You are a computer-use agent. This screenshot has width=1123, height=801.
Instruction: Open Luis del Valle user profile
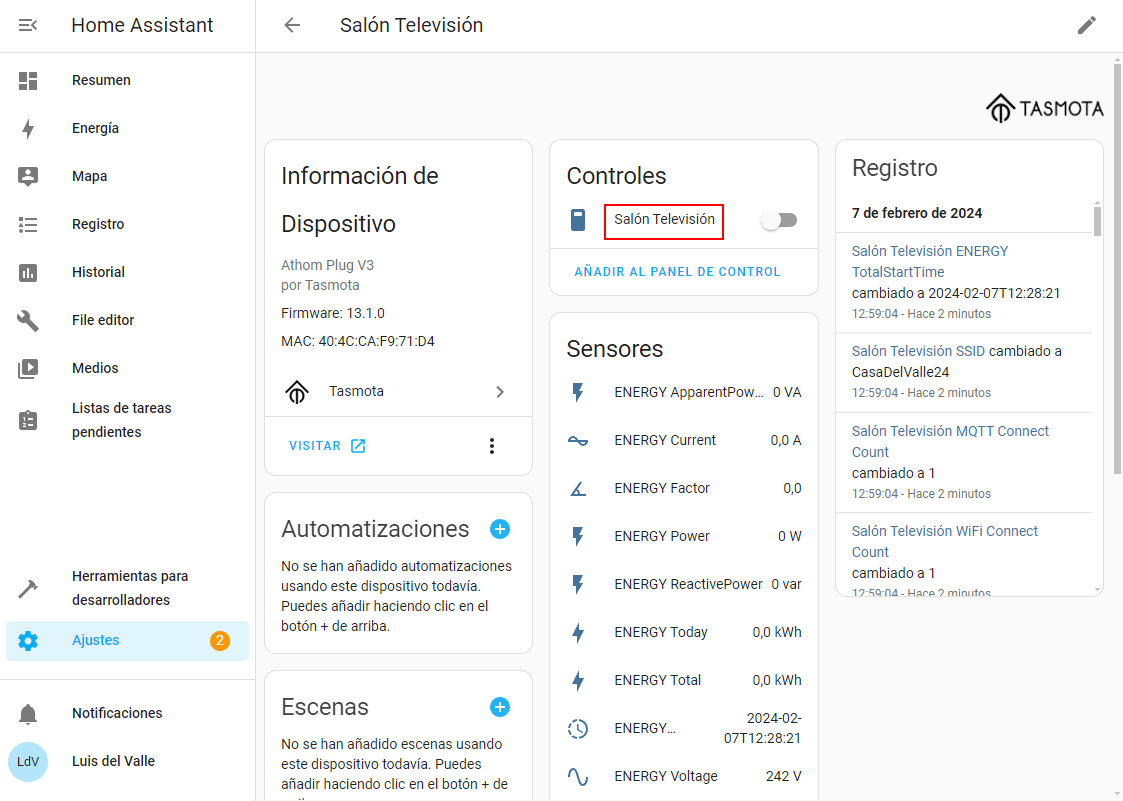[x=113, y=761]
